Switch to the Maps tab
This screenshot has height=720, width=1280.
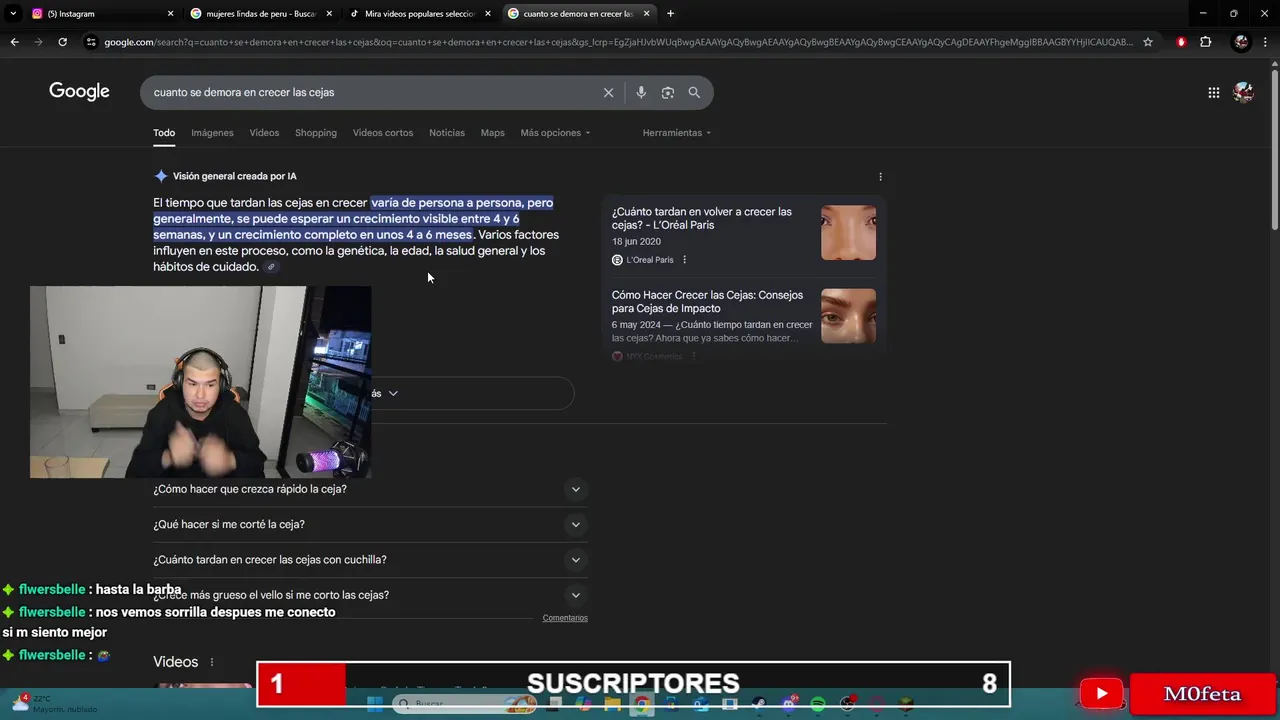pos(492,132)
